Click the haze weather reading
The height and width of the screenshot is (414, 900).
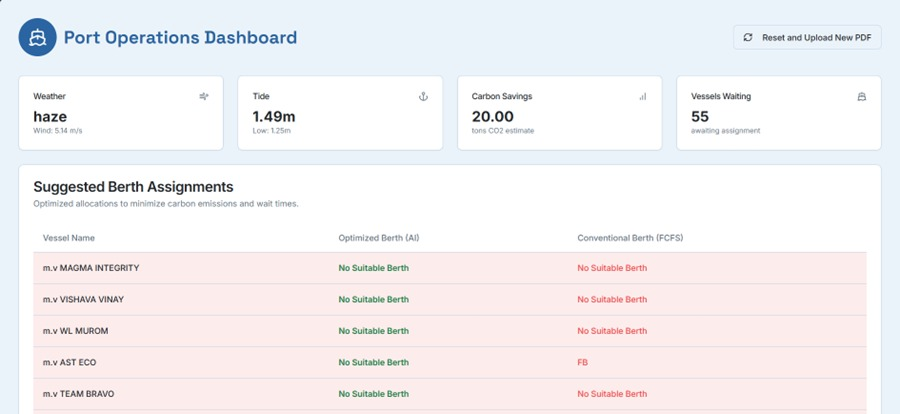coord(50,116)
